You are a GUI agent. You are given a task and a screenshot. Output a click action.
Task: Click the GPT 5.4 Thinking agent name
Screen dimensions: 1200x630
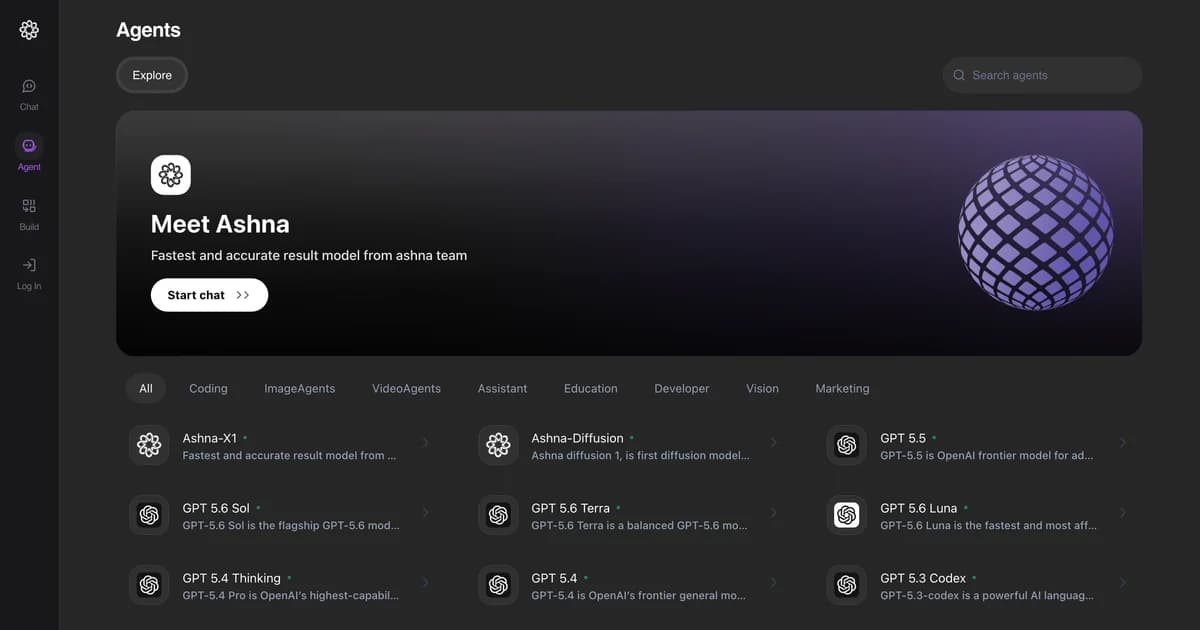click(231, 578)
